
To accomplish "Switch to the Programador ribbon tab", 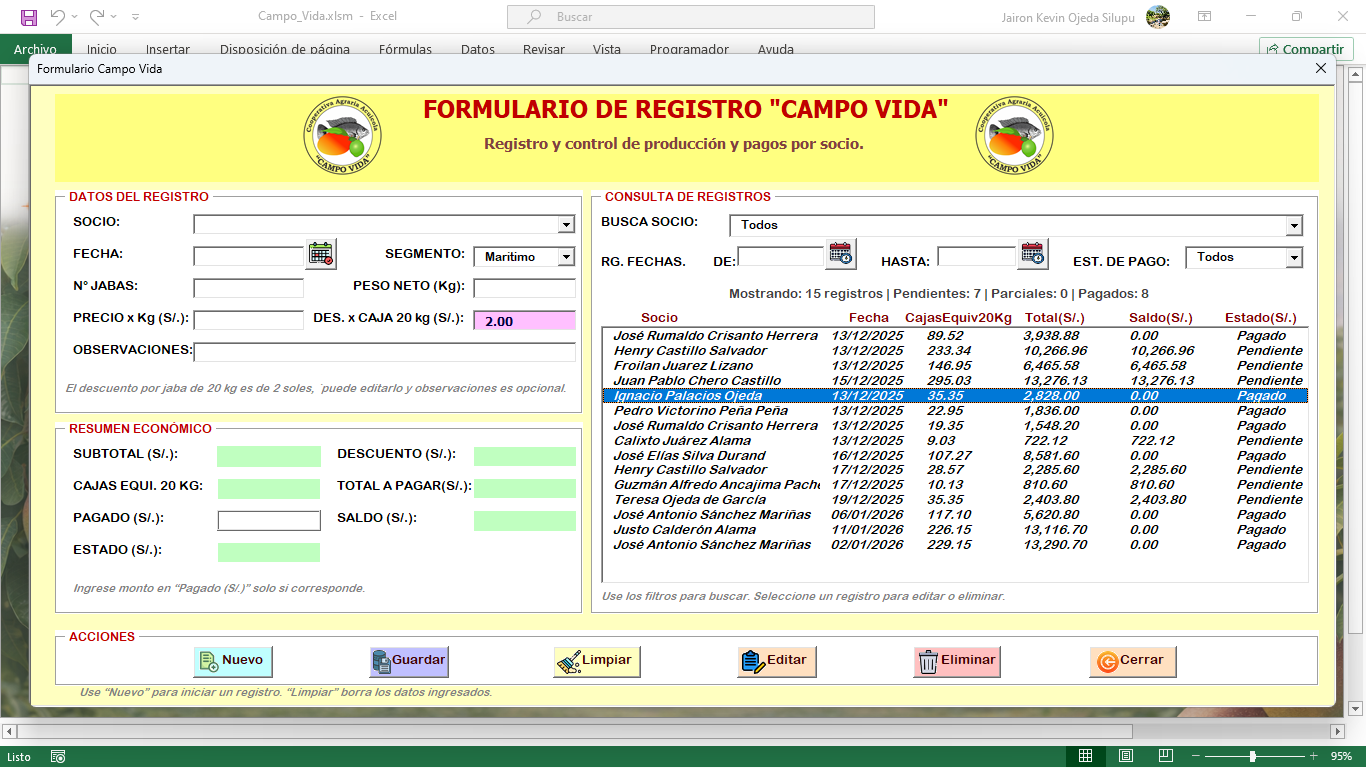I will click(x=689, y=48).
